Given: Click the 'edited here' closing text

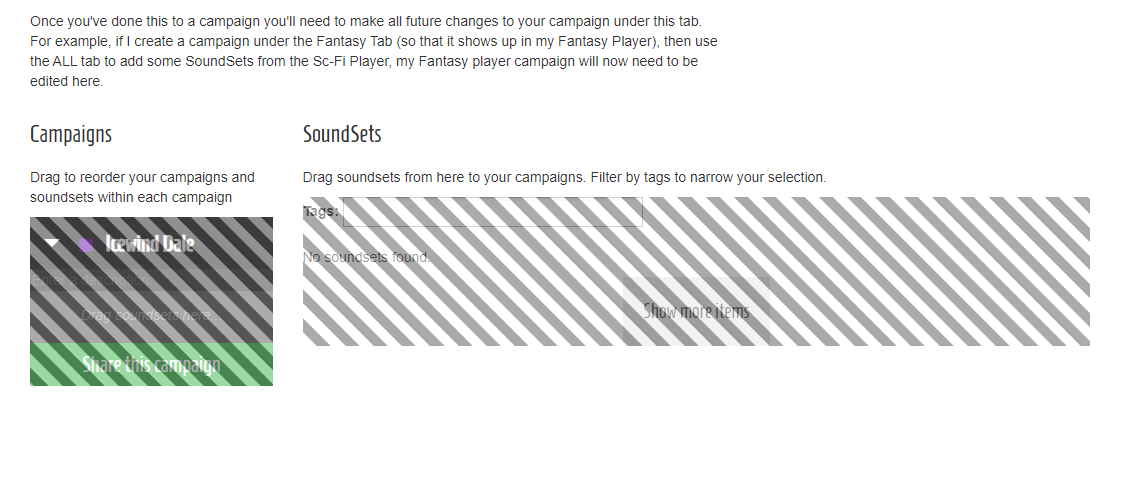Looking at the screenshot, I should tap(67, 82).
